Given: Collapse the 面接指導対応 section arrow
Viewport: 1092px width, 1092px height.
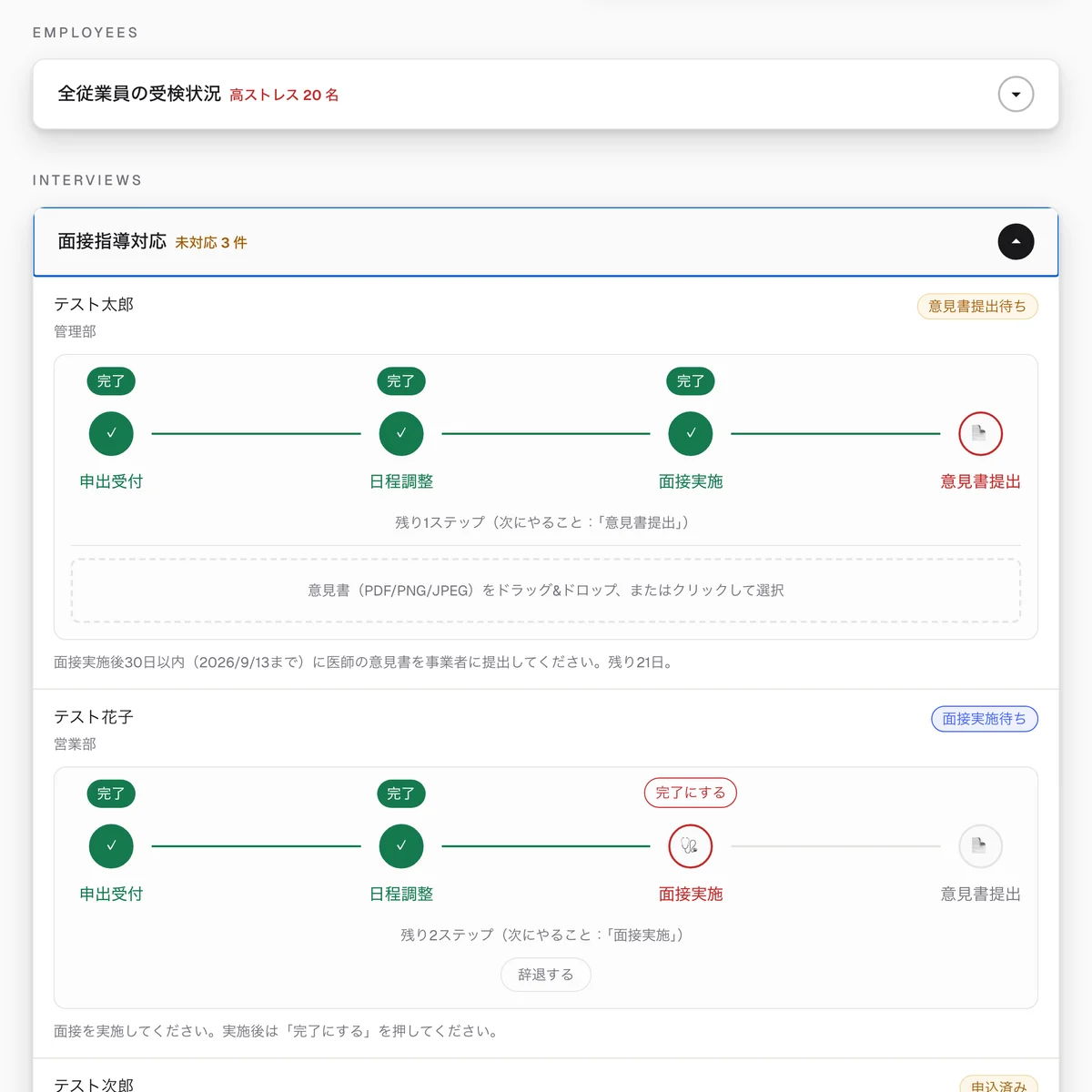Looking at the screenshot, I should coord(1016,241).
